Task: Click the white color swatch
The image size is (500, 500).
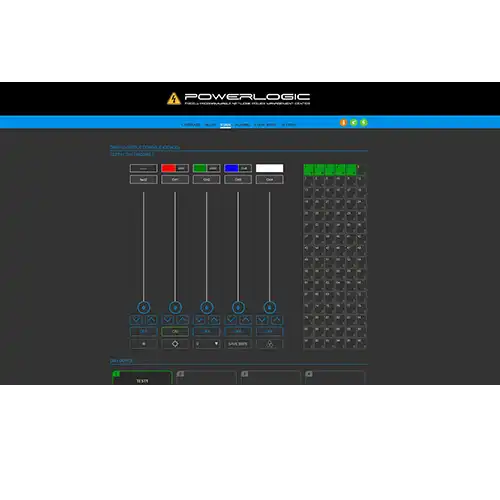Action: click(269, 168)
